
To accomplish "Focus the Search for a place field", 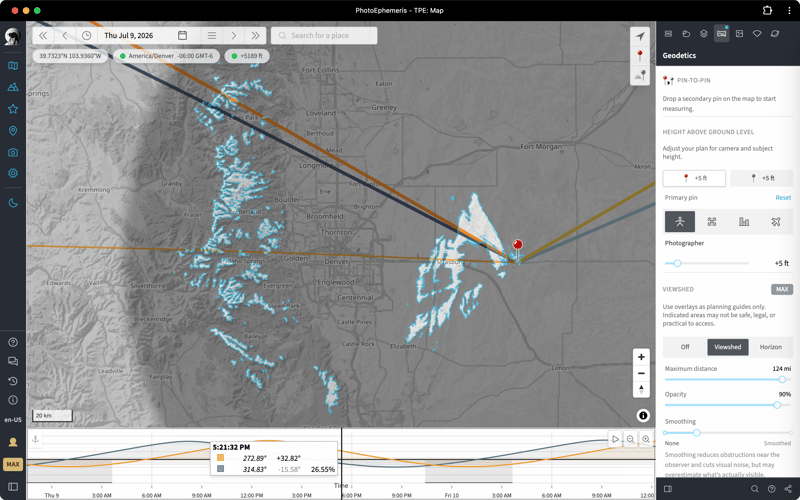I will 324,35.
